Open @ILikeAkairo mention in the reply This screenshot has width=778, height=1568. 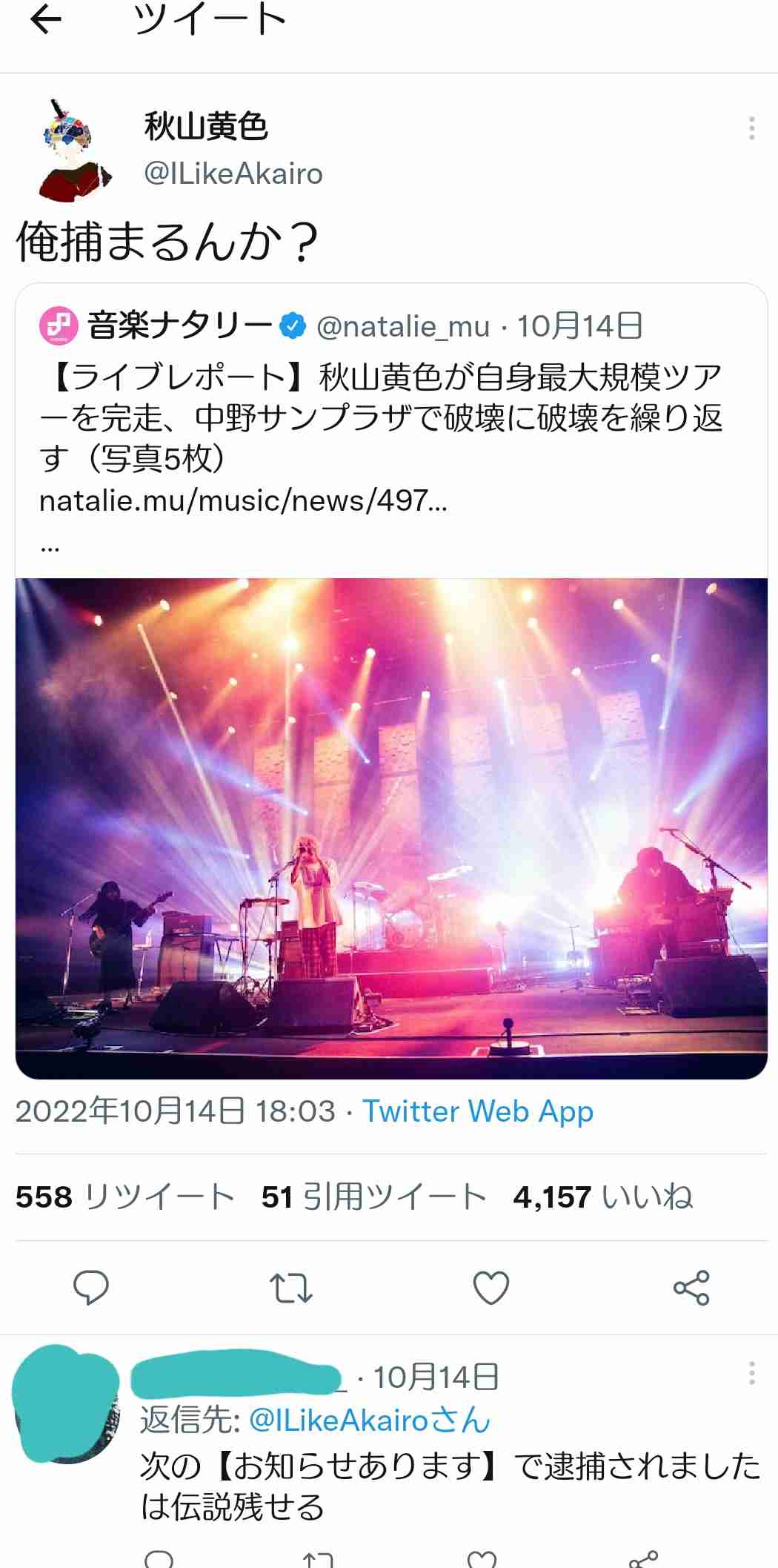coord(339,1420)
